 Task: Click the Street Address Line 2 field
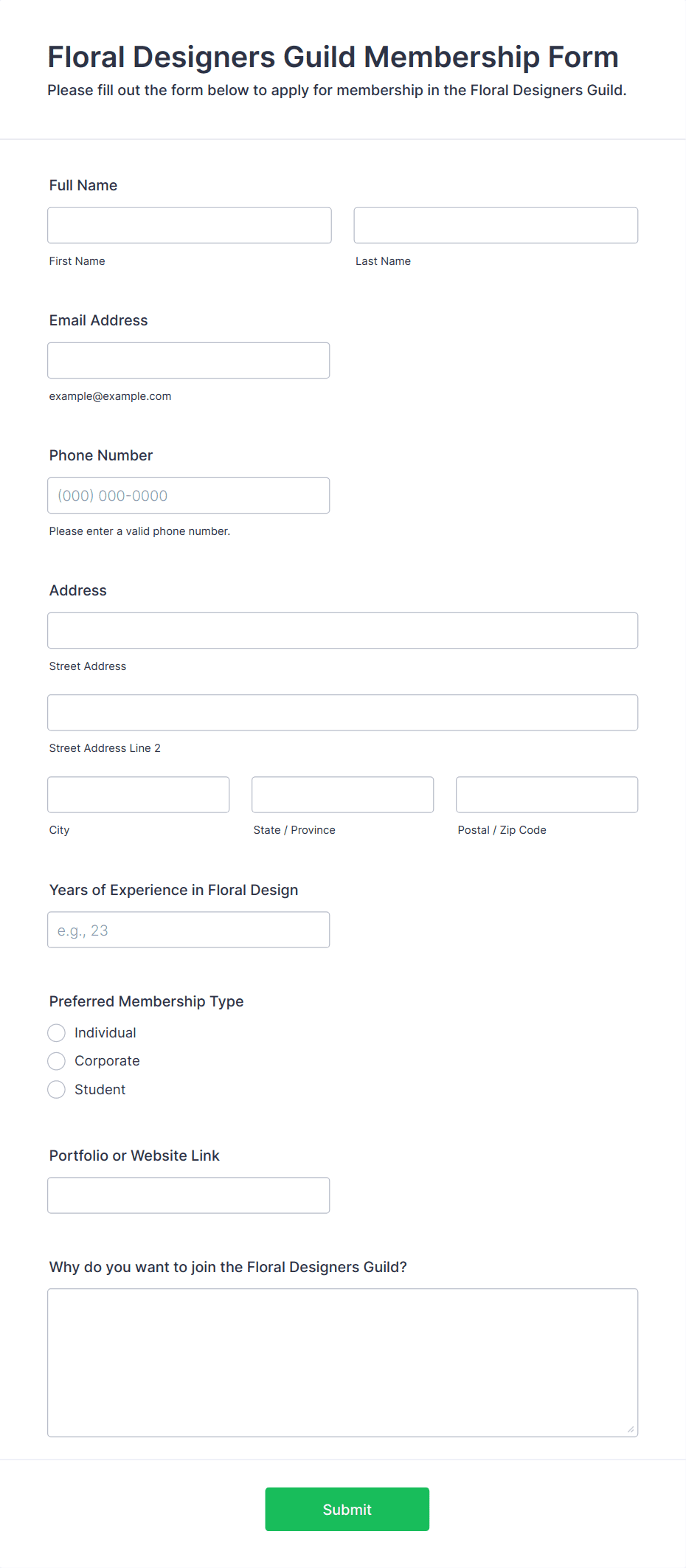pyautogui.click(x=343, y=712)
